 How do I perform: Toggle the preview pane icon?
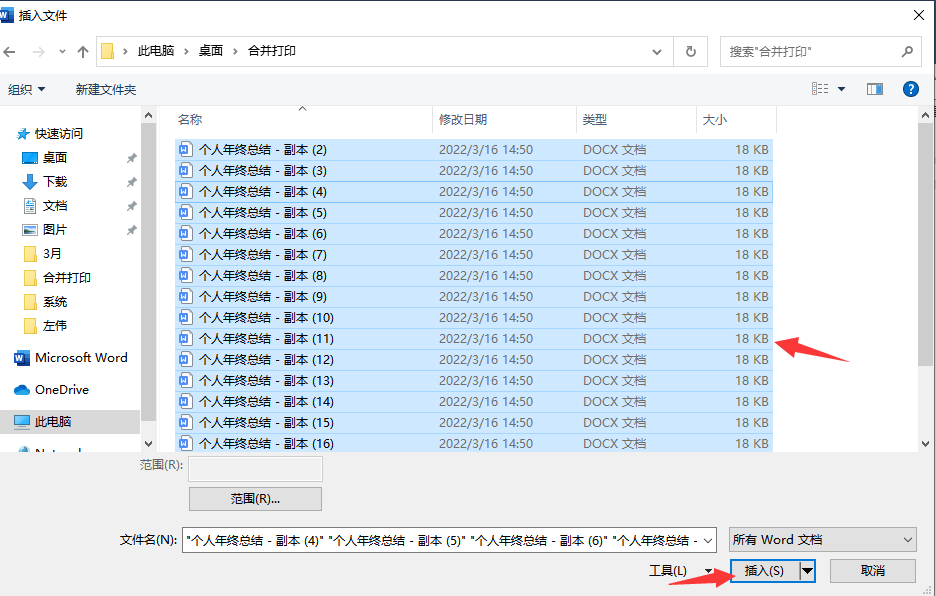[x=875, y=89]
